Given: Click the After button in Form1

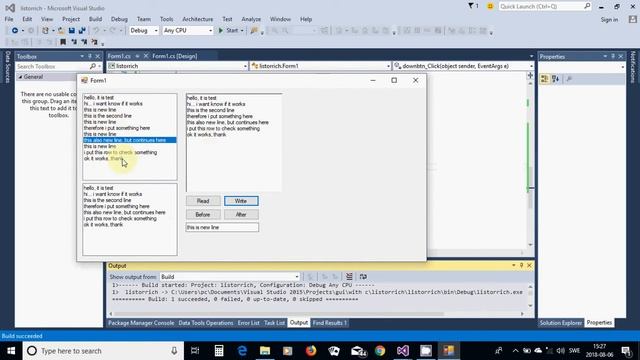Looking at the screenshot, I should [241, 215].
